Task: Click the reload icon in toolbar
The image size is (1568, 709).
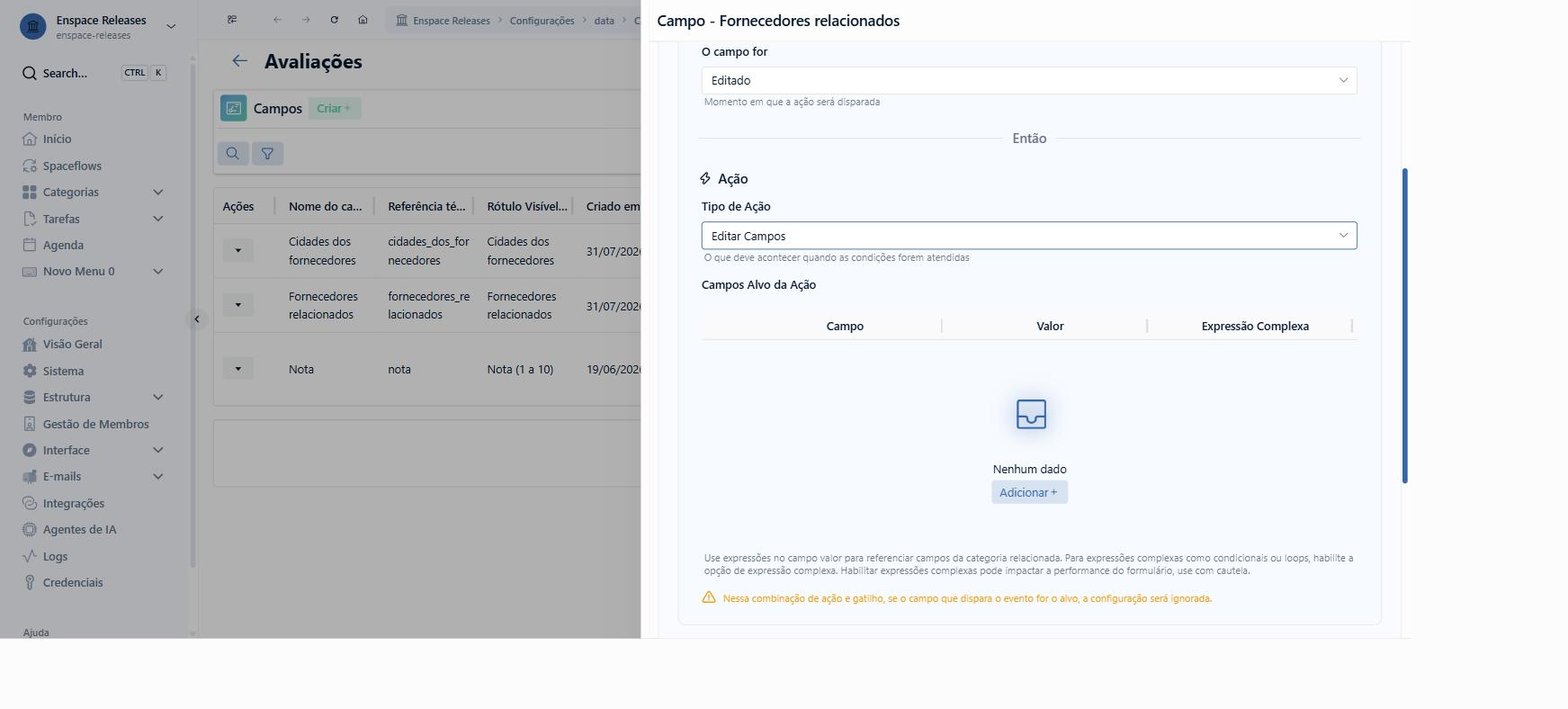Action: point(335,20)
